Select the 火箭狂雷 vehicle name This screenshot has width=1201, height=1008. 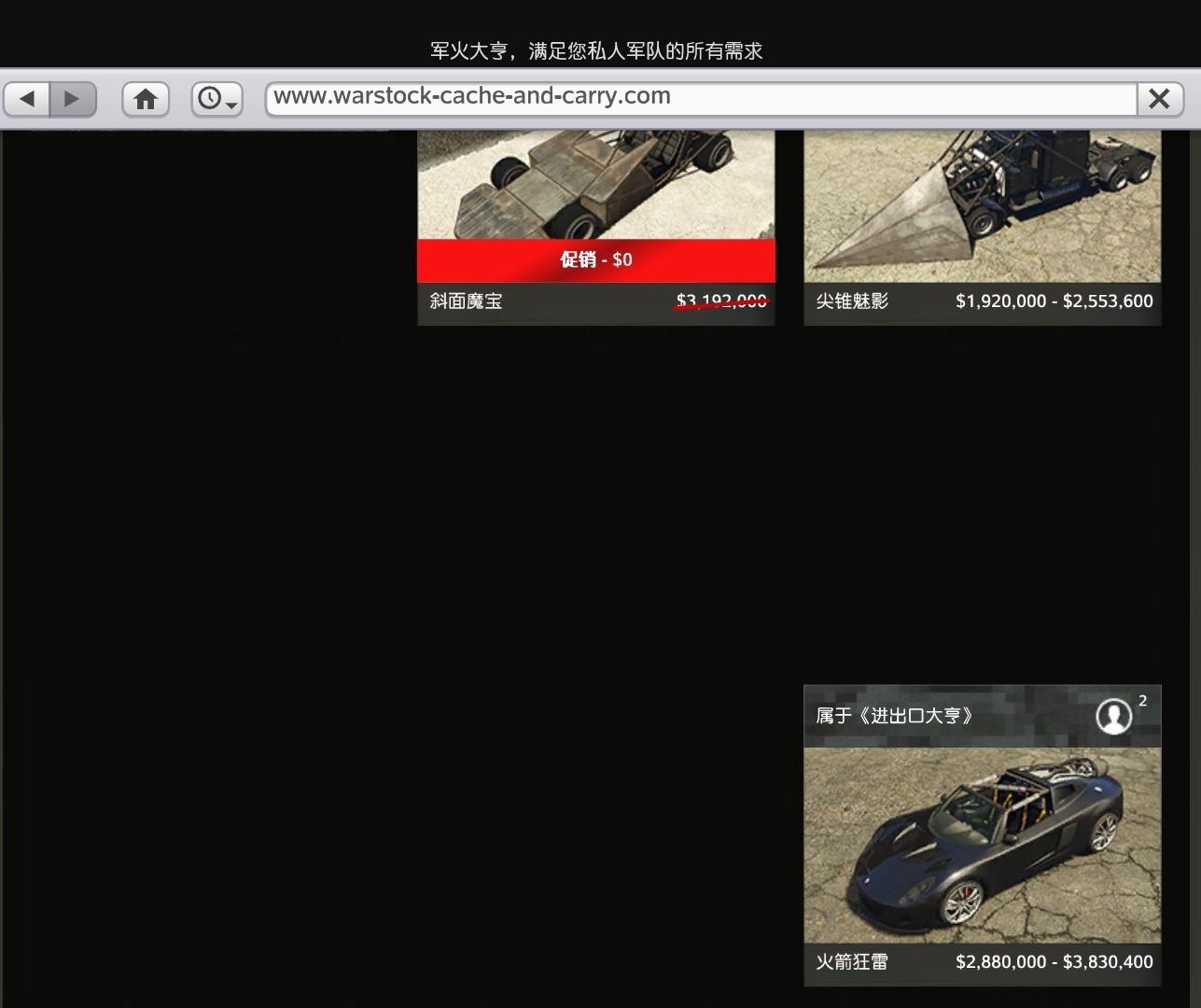[853, 962]
